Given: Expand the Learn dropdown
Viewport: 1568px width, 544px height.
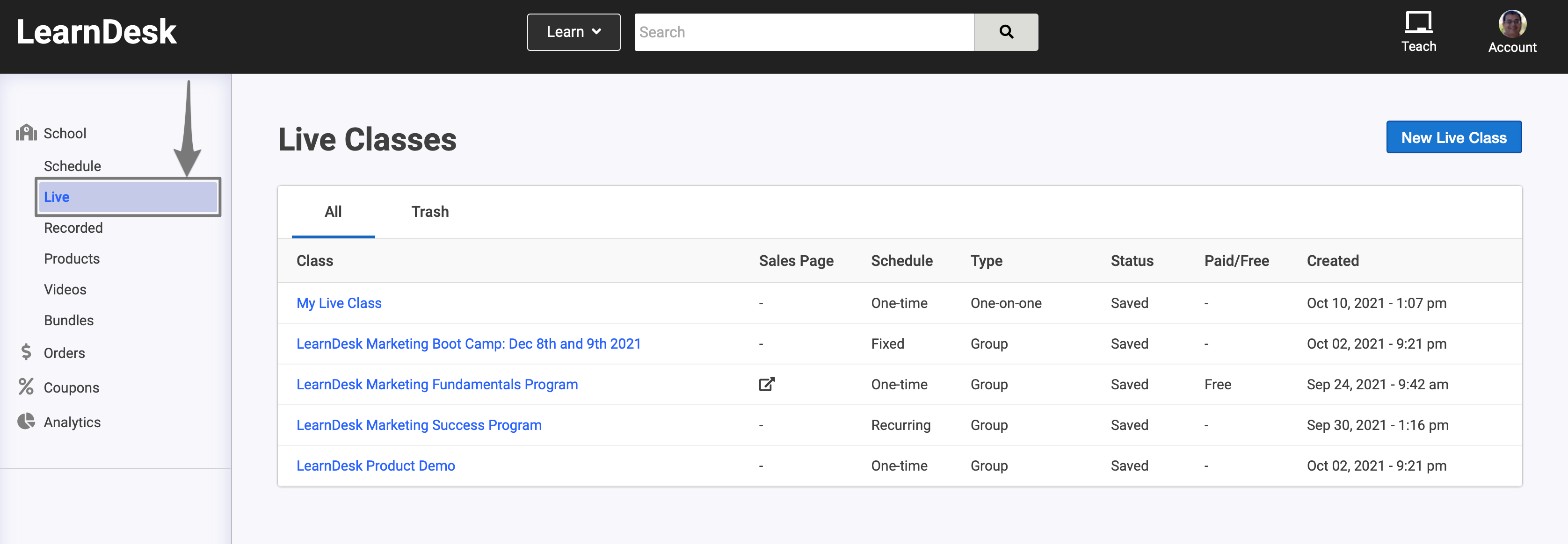Looking at the screenshot, I should point(573,32).
